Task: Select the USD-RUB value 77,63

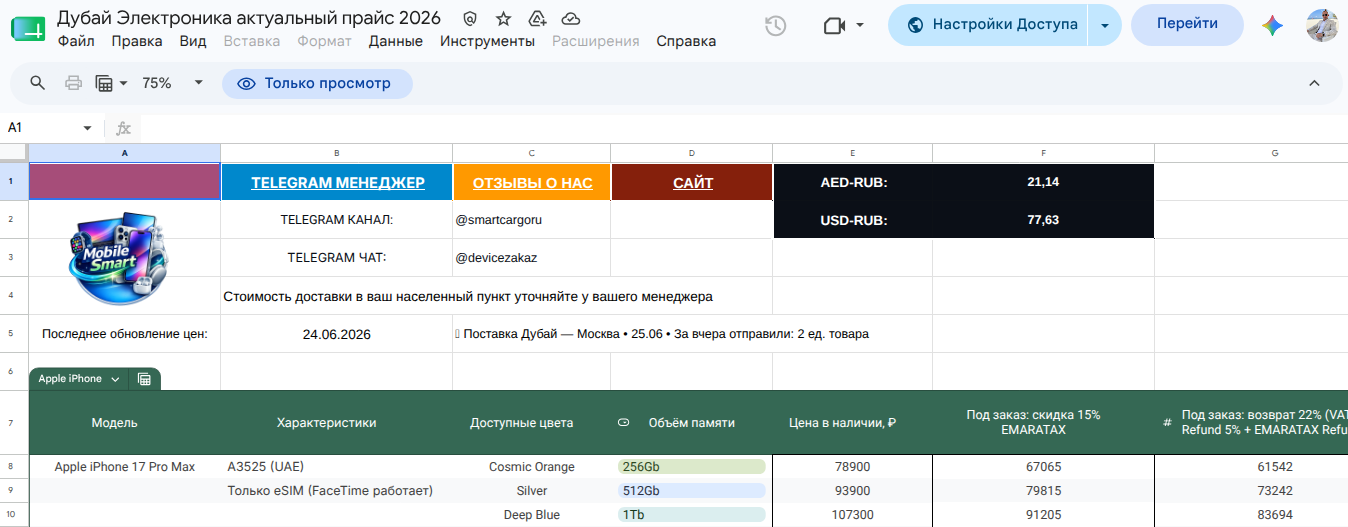Action: pyautogui.click(x=1043, y=220)
